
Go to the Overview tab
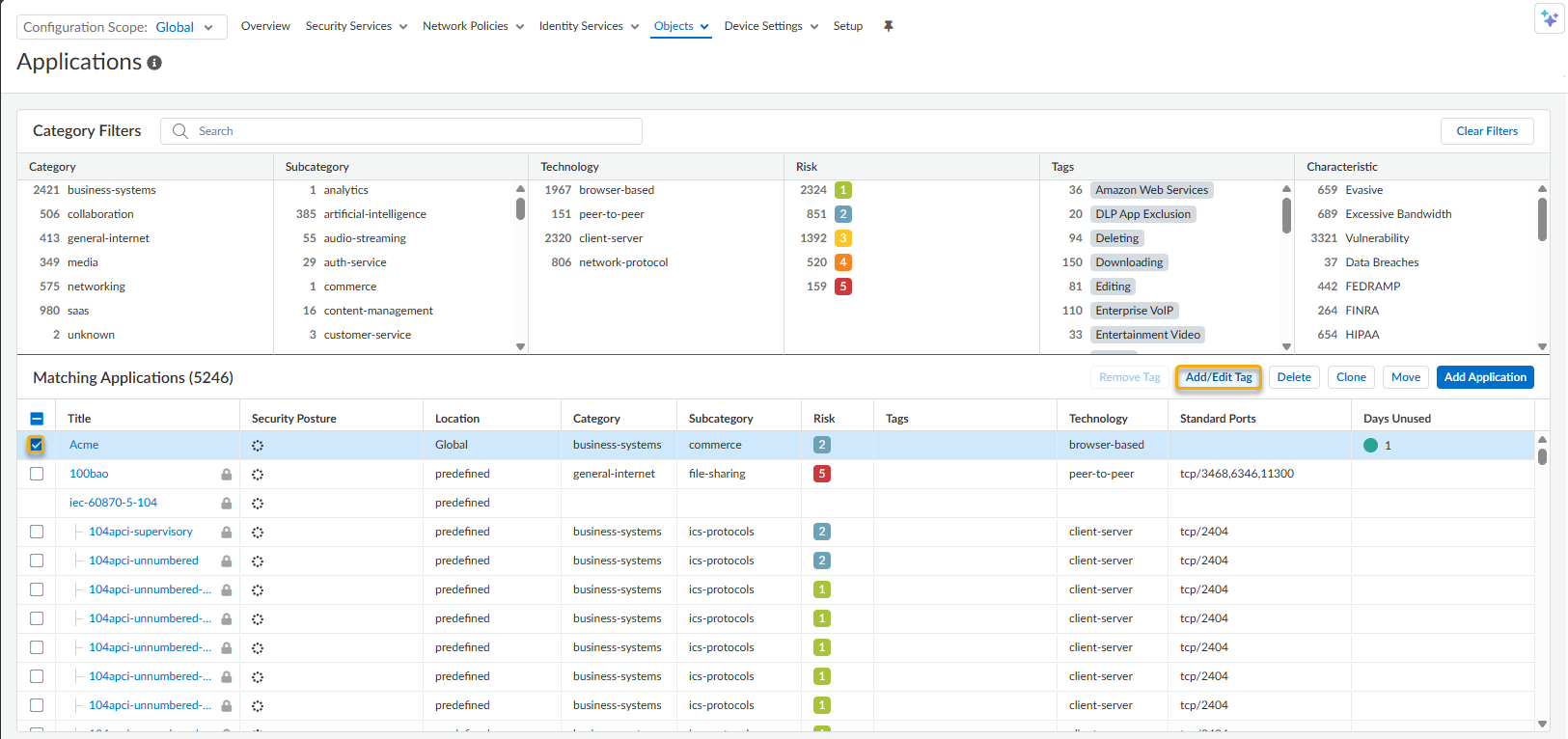[x=265, y=26]
